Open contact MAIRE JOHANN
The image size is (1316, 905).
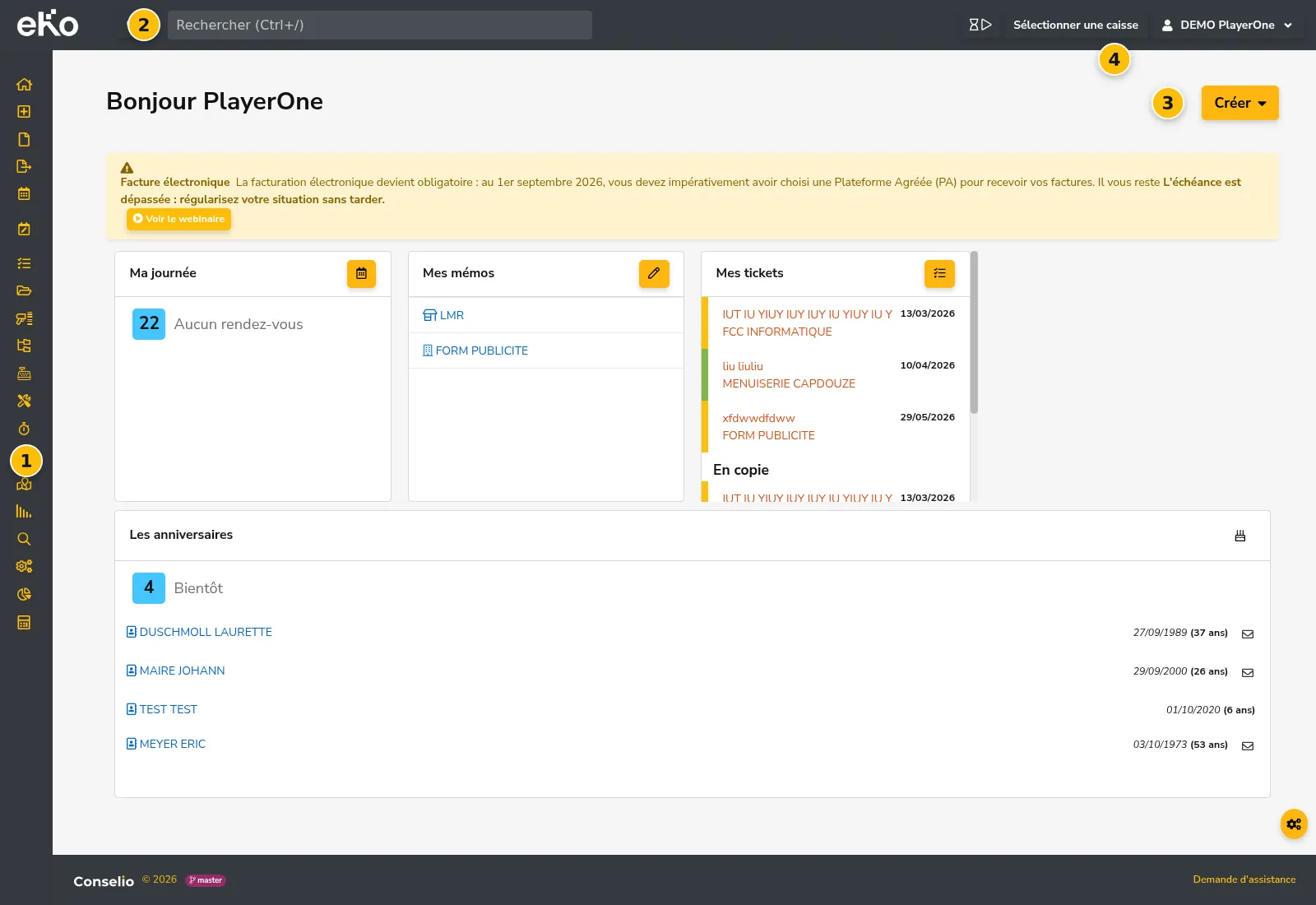point(175,671)
